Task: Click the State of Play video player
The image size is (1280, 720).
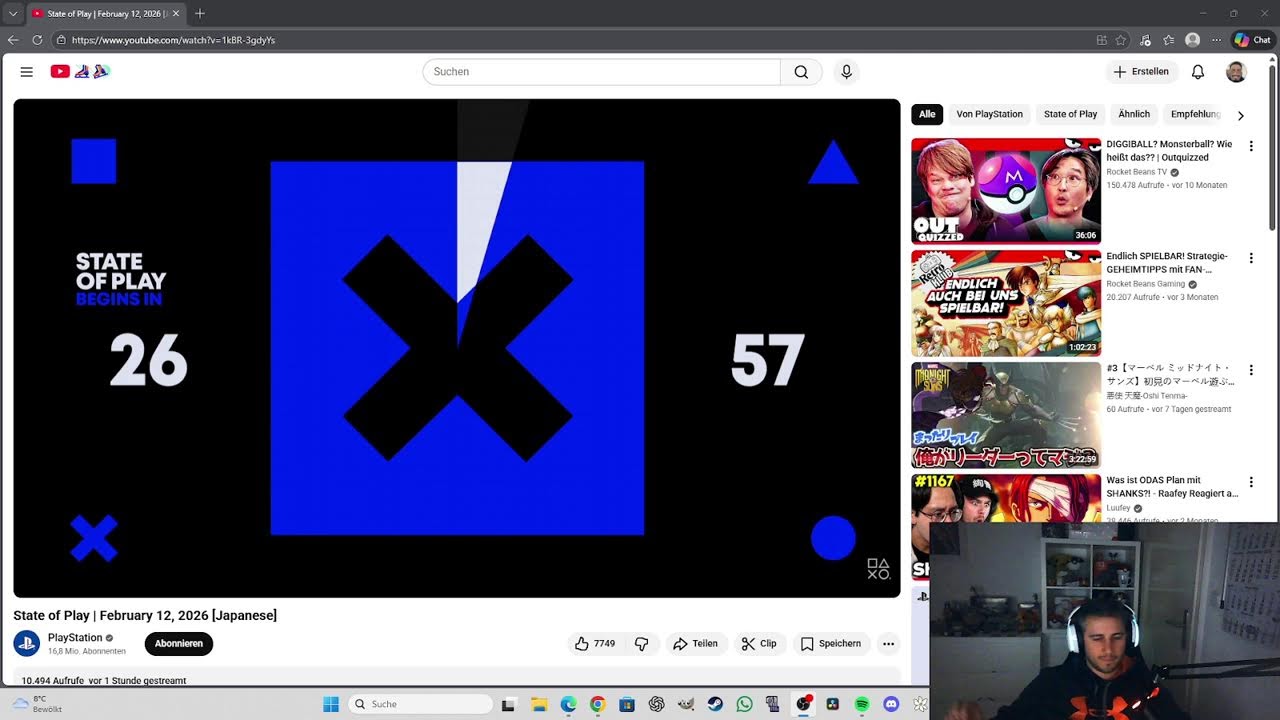Action: click(457, 348)
